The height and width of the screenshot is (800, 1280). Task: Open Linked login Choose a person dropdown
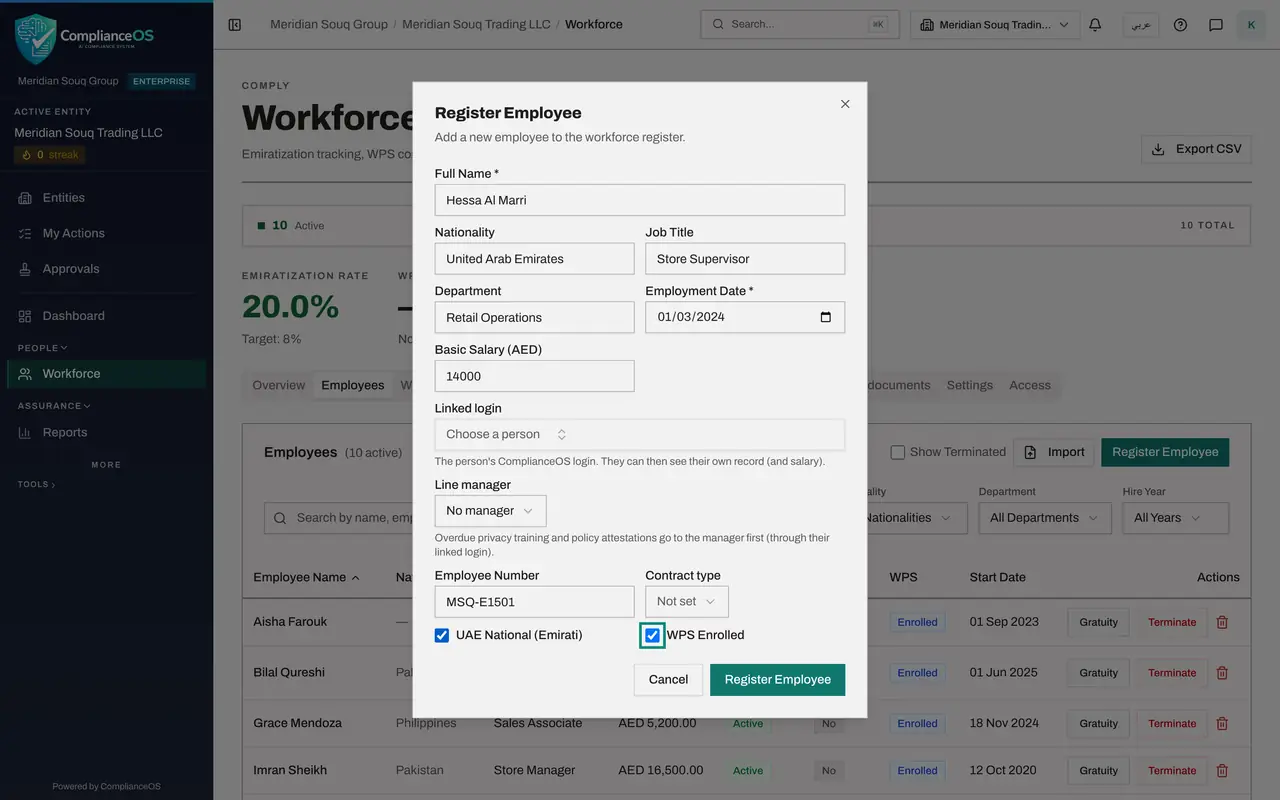640,434
